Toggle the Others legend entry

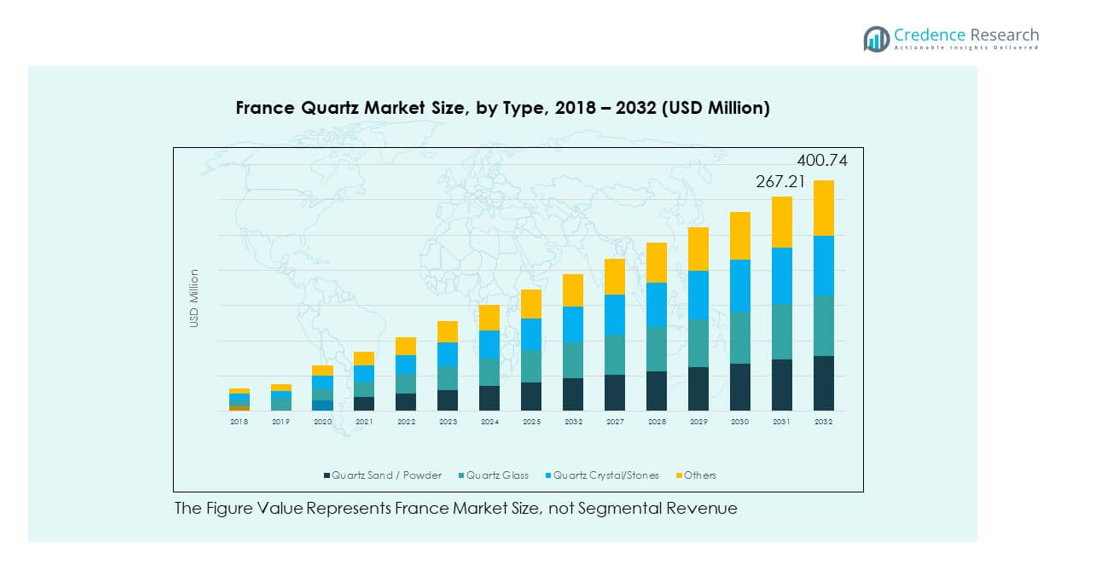click(700, 476)
